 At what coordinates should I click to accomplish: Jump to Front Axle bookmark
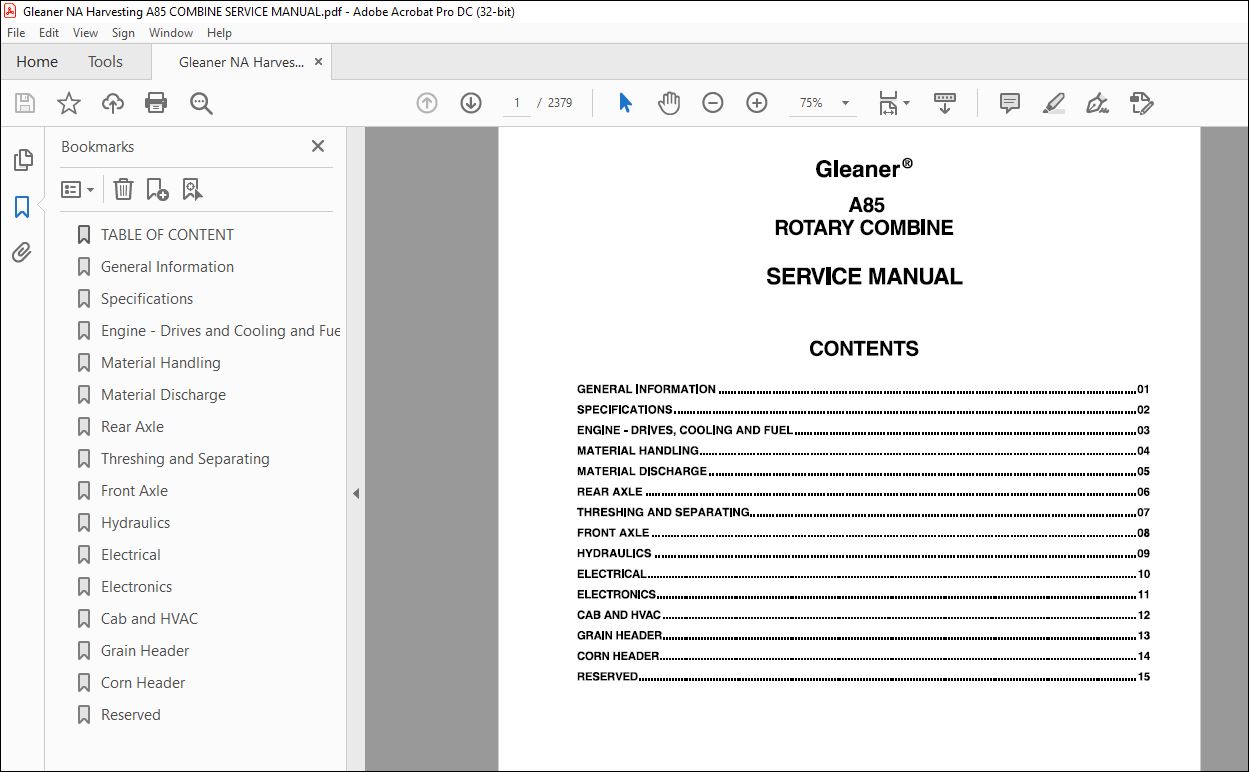134,491
